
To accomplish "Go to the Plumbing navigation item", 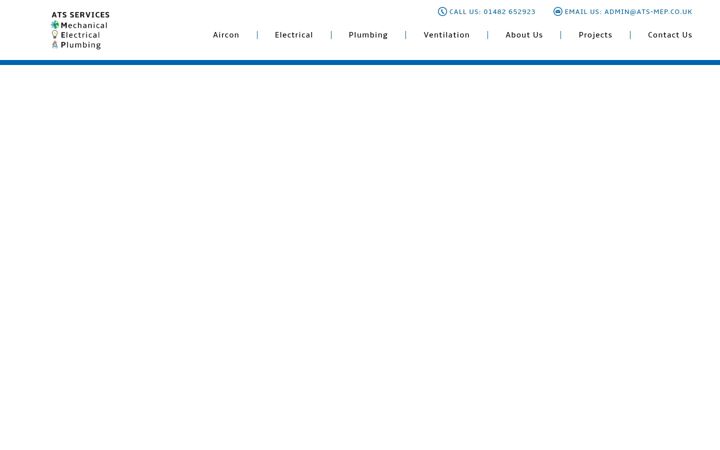I will [x=368, y=35].
